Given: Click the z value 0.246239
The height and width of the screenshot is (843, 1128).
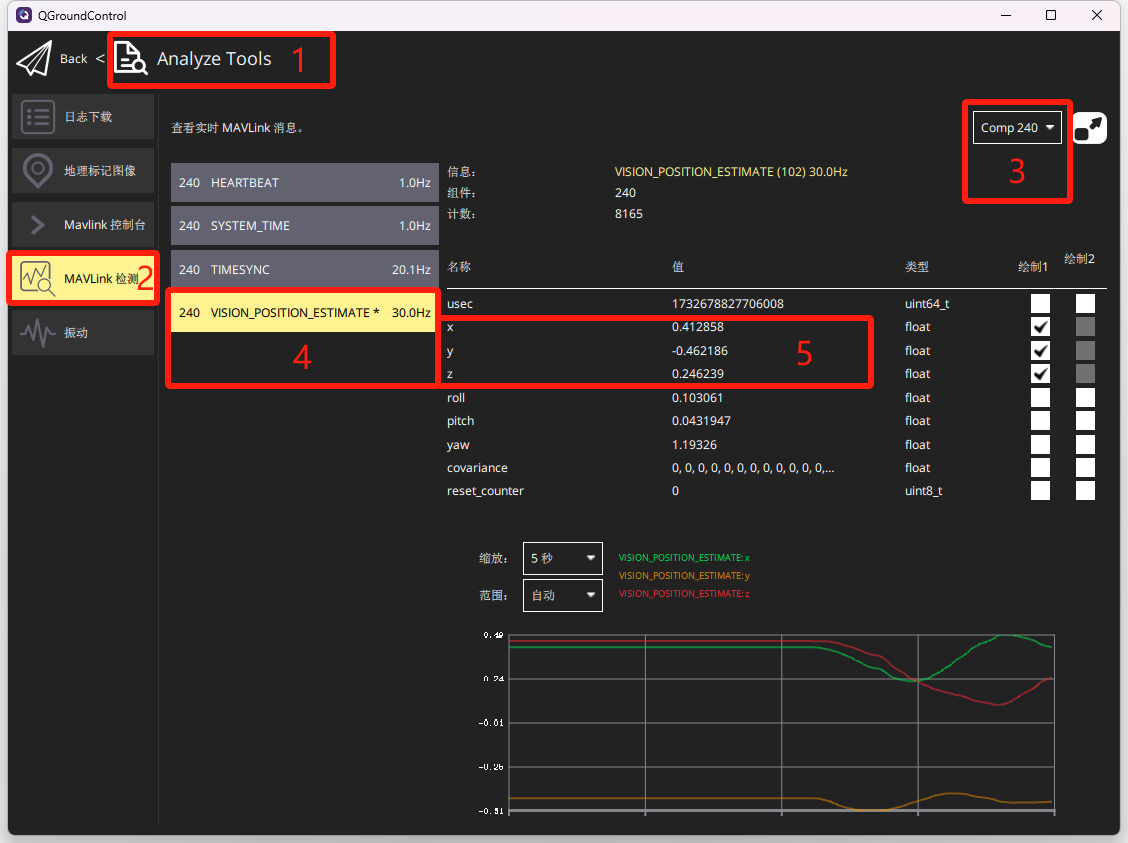Looking at the screenshot, I should tap(697, 373).
